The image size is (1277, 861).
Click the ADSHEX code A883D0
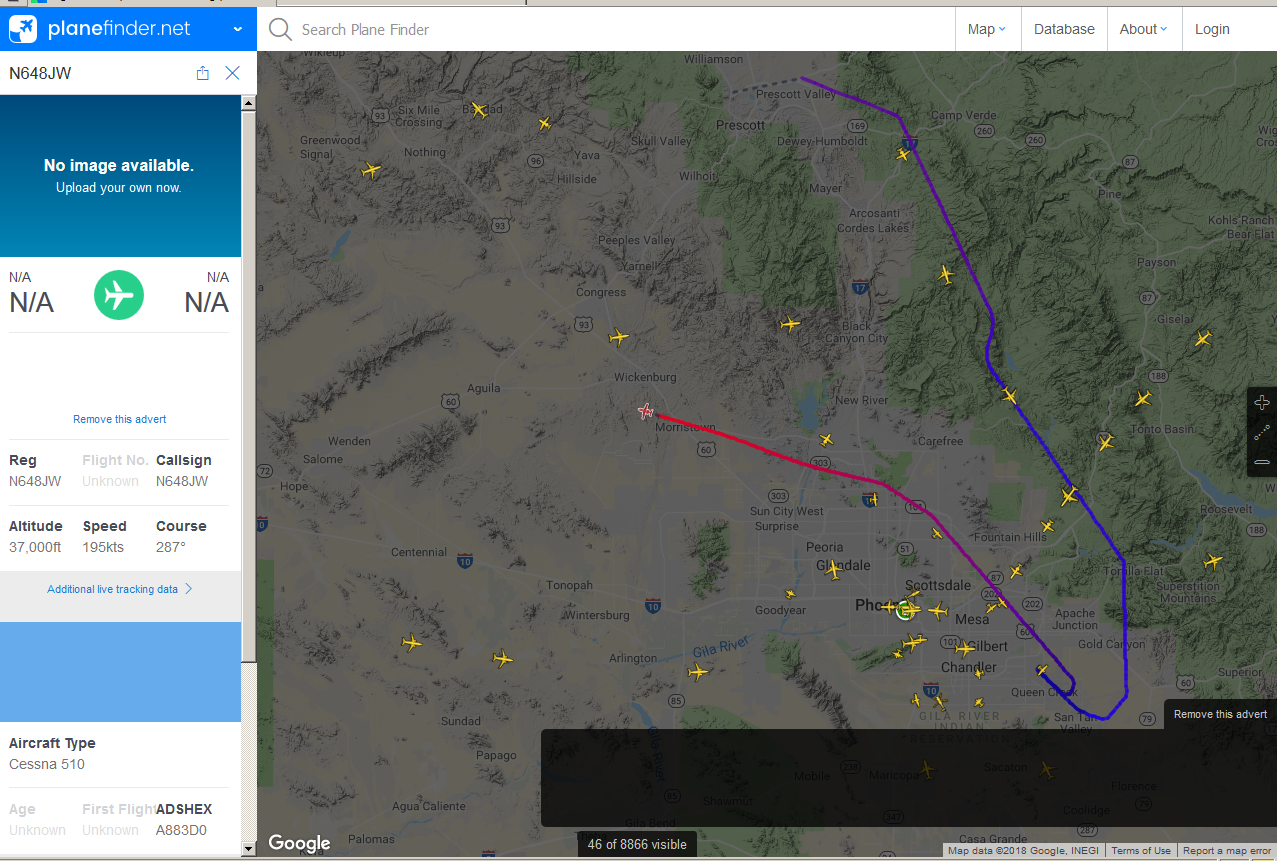point(181,830)
